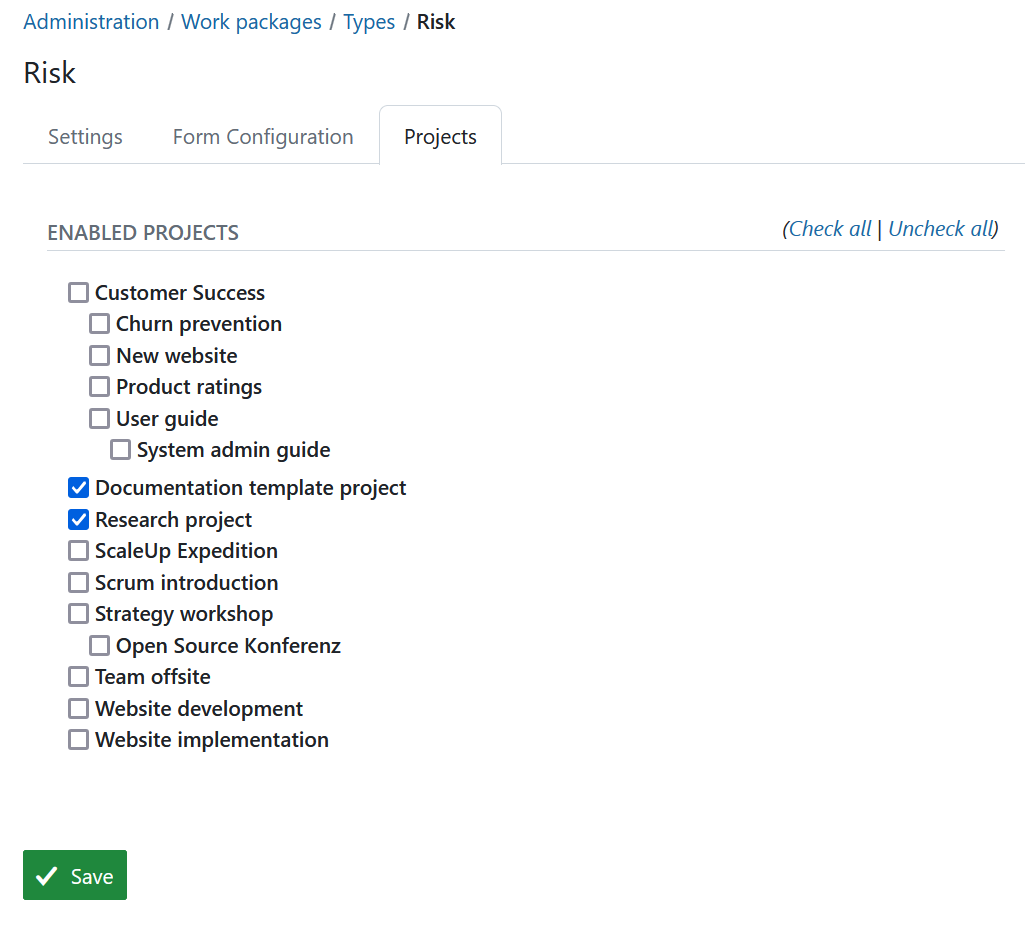This screenshot has width=1025, height=935.
Task: Uncheck the Research project
Action: point(78,519)
